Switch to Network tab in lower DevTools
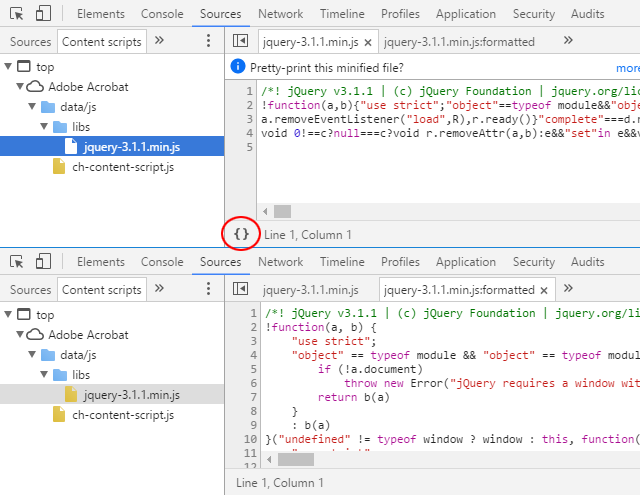 point(280,262)
